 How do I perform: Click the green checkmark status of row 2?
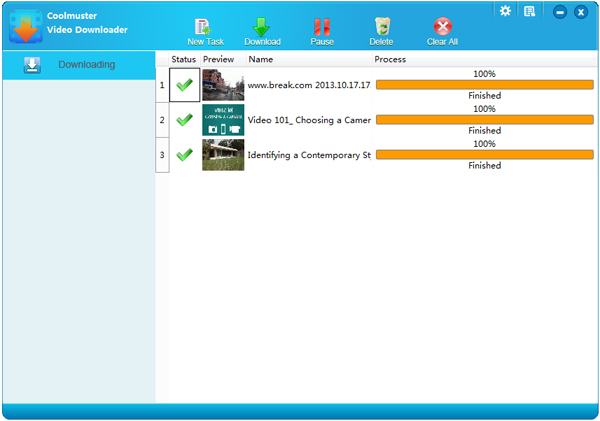(184, 120)
